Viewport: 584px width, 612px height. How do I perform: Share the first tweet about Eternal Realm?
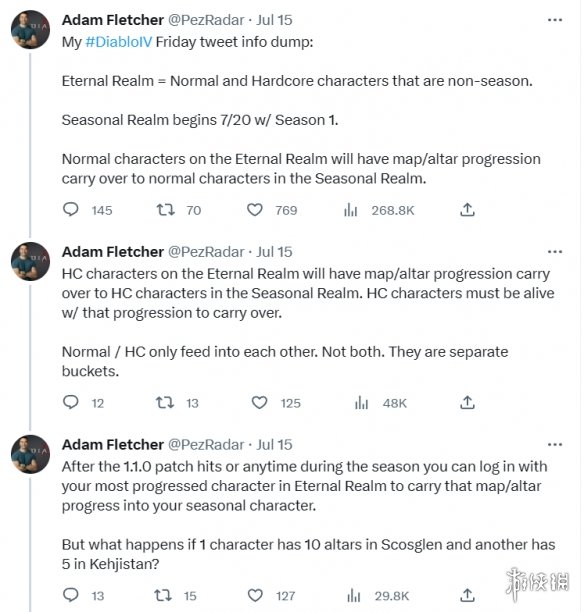point(467,210)
